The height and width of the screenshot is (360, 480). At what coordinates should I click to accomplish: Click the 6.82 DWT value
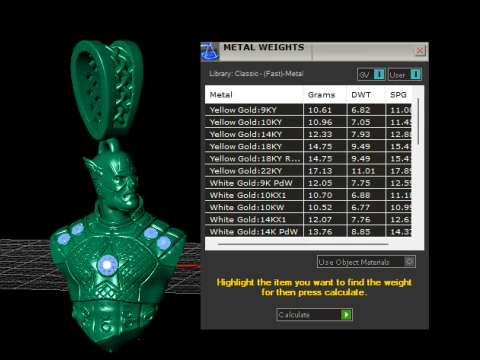coord(361,110)
